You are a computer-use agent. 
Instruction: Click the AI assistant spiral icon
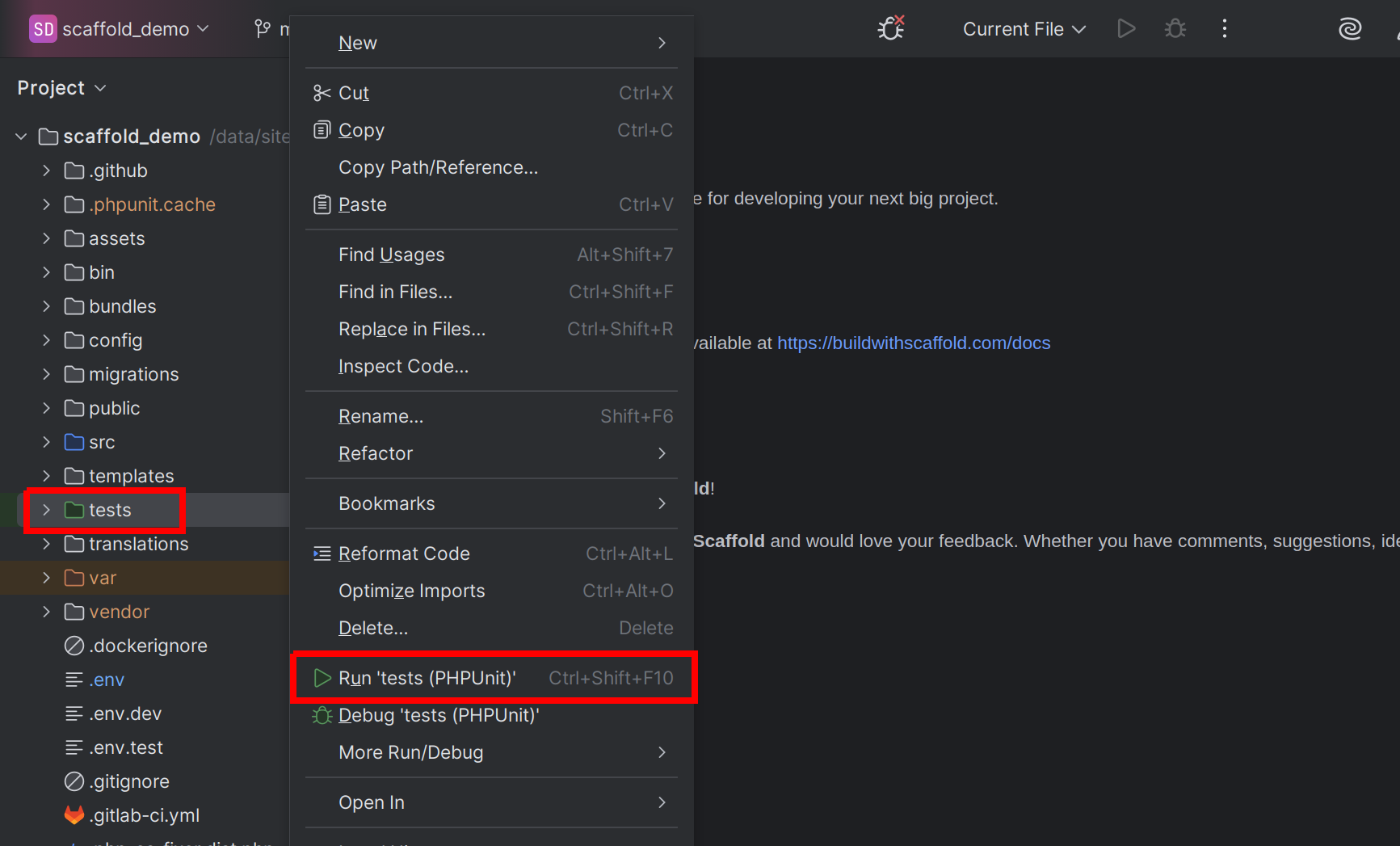pyautogui.click(x=1349, y=29)
